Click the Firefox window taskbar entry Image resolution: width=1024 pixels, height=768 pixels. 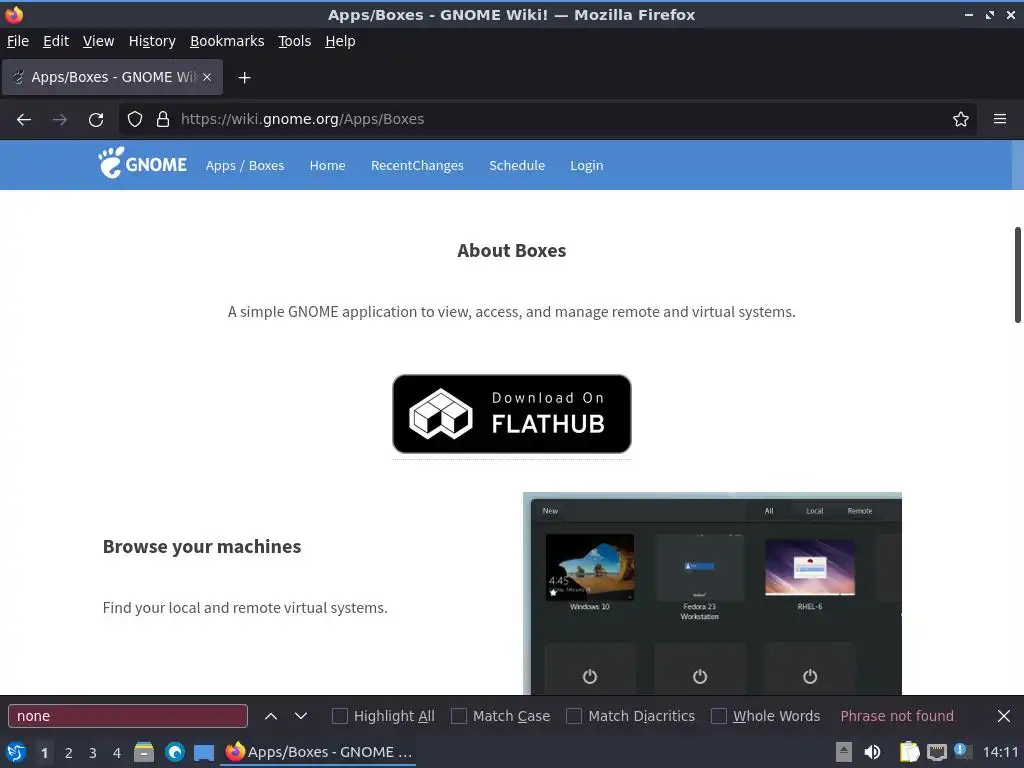pyautogui.click(x=319, y=752)
